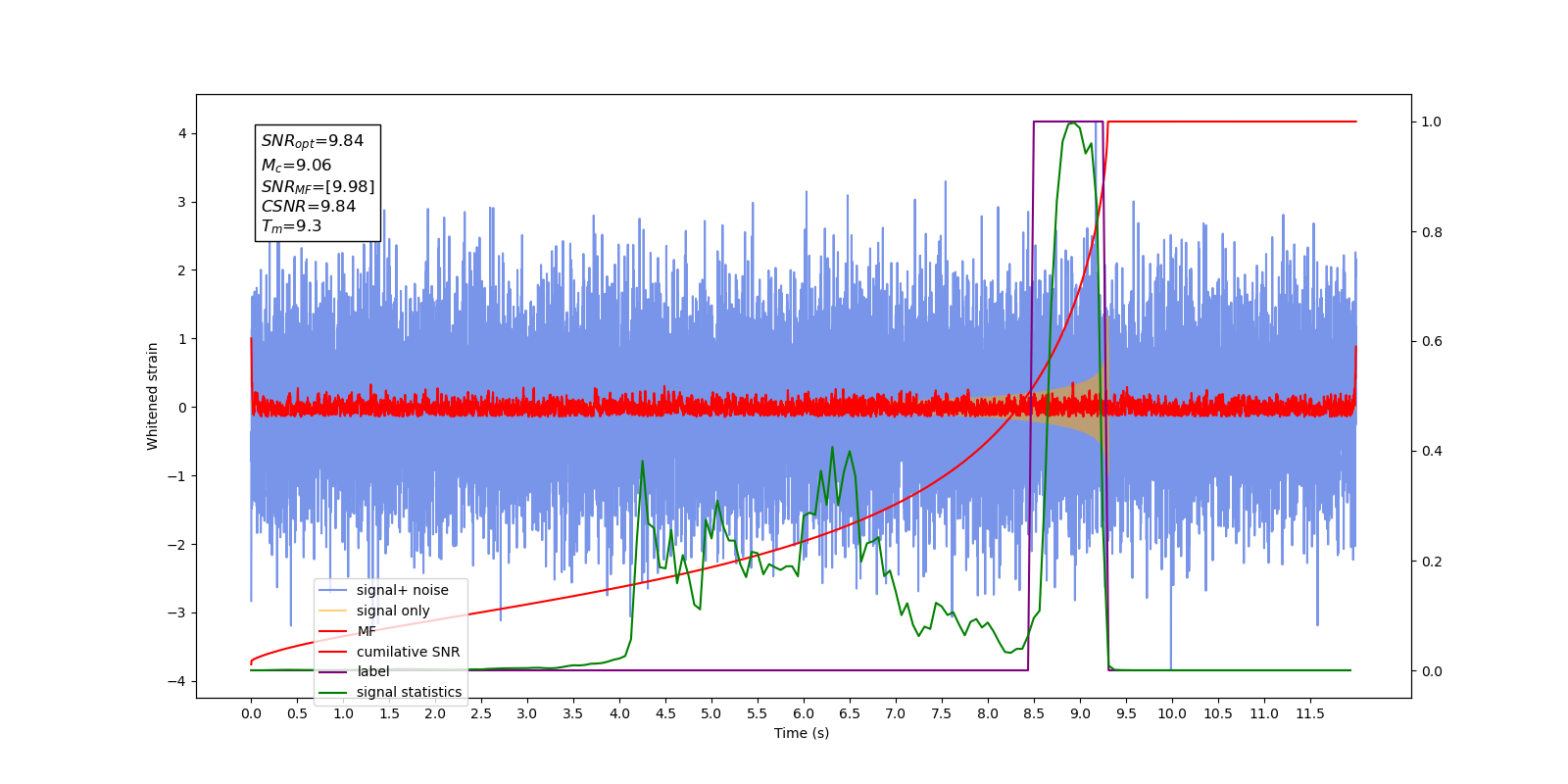Click the left y-axis tick label 4
The image size is (1568, 784).
181,133
